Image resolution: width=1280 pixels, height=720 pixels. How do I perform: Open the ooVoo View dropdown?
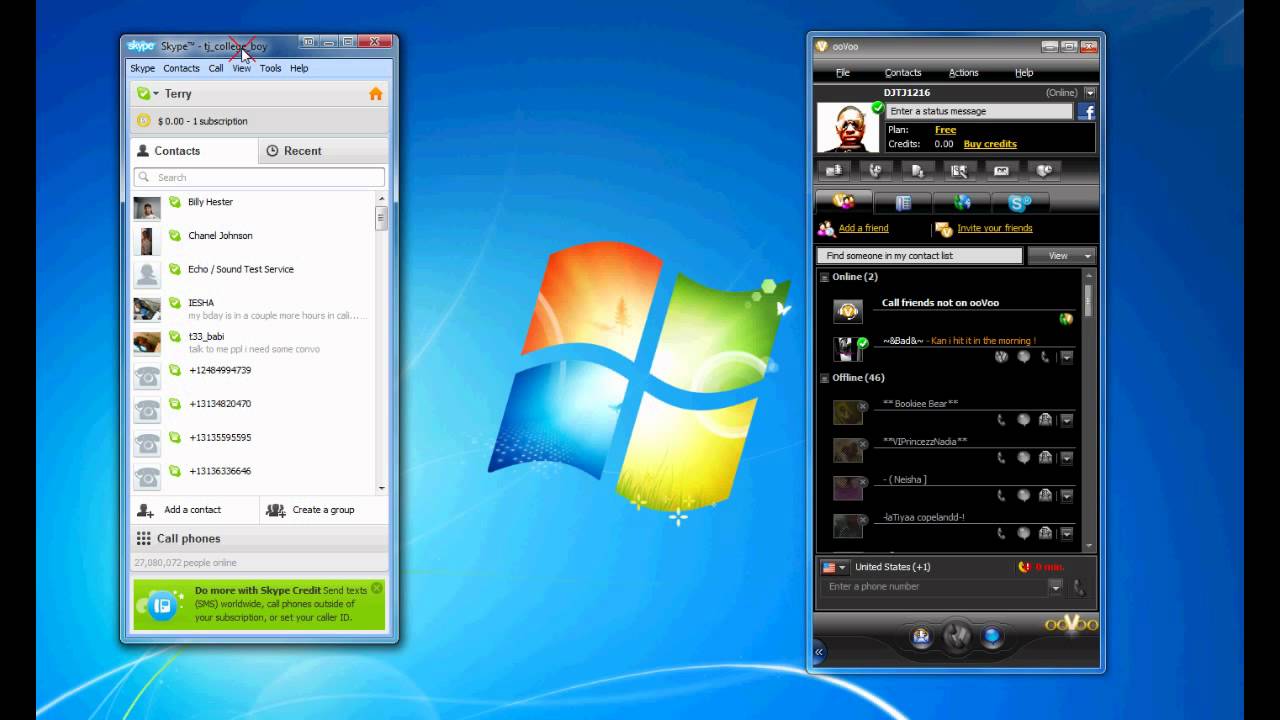click(1061, 256)
